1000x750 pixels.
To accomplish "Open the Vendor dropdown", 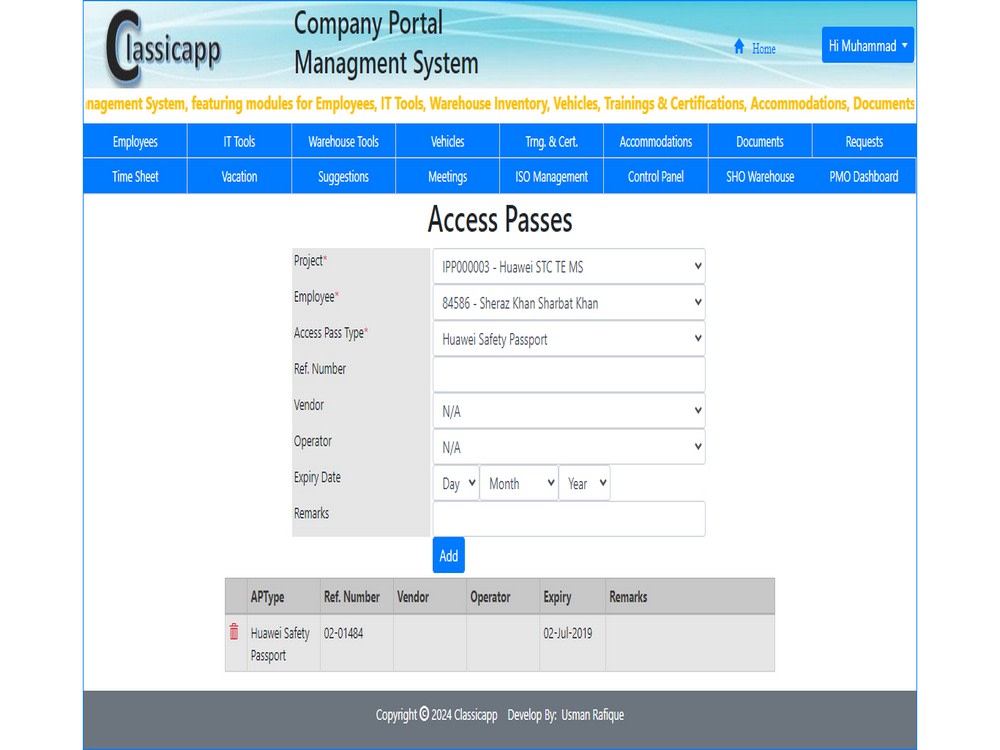I will coord(568,410).
